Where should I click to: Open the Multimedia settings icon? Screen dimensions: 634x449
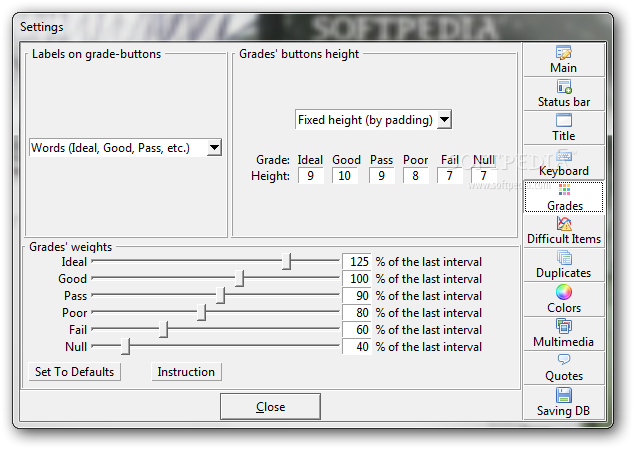[564, 326]
